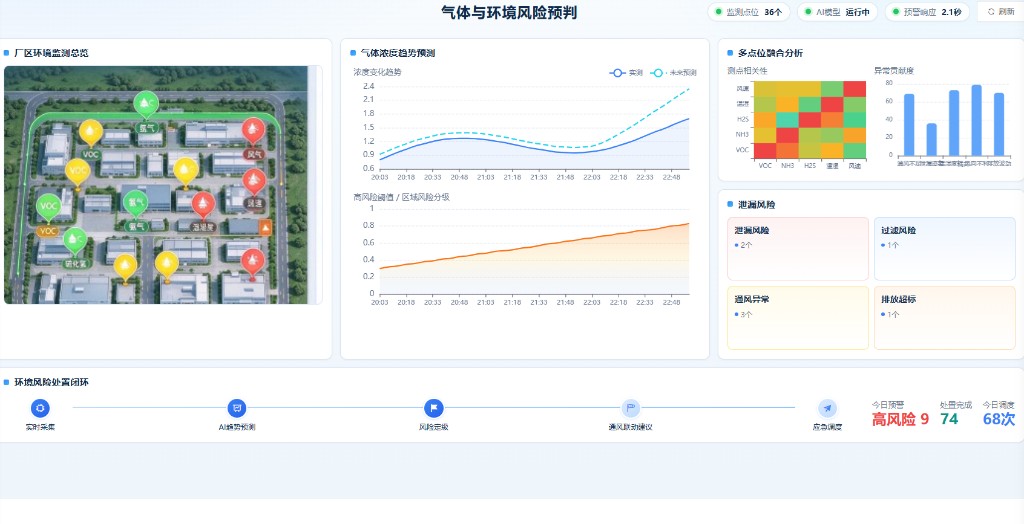Click the orange VOC label tag on map
This screenshot has width=1024, height=524.
click(x=48, y=231)
